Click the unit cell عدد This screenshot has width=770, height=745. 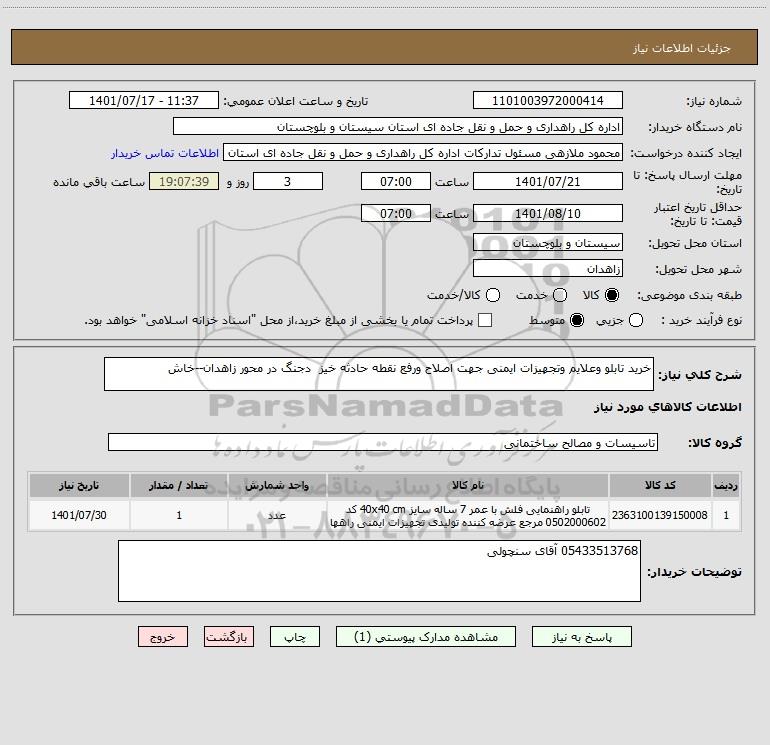(x=277, y=515)
